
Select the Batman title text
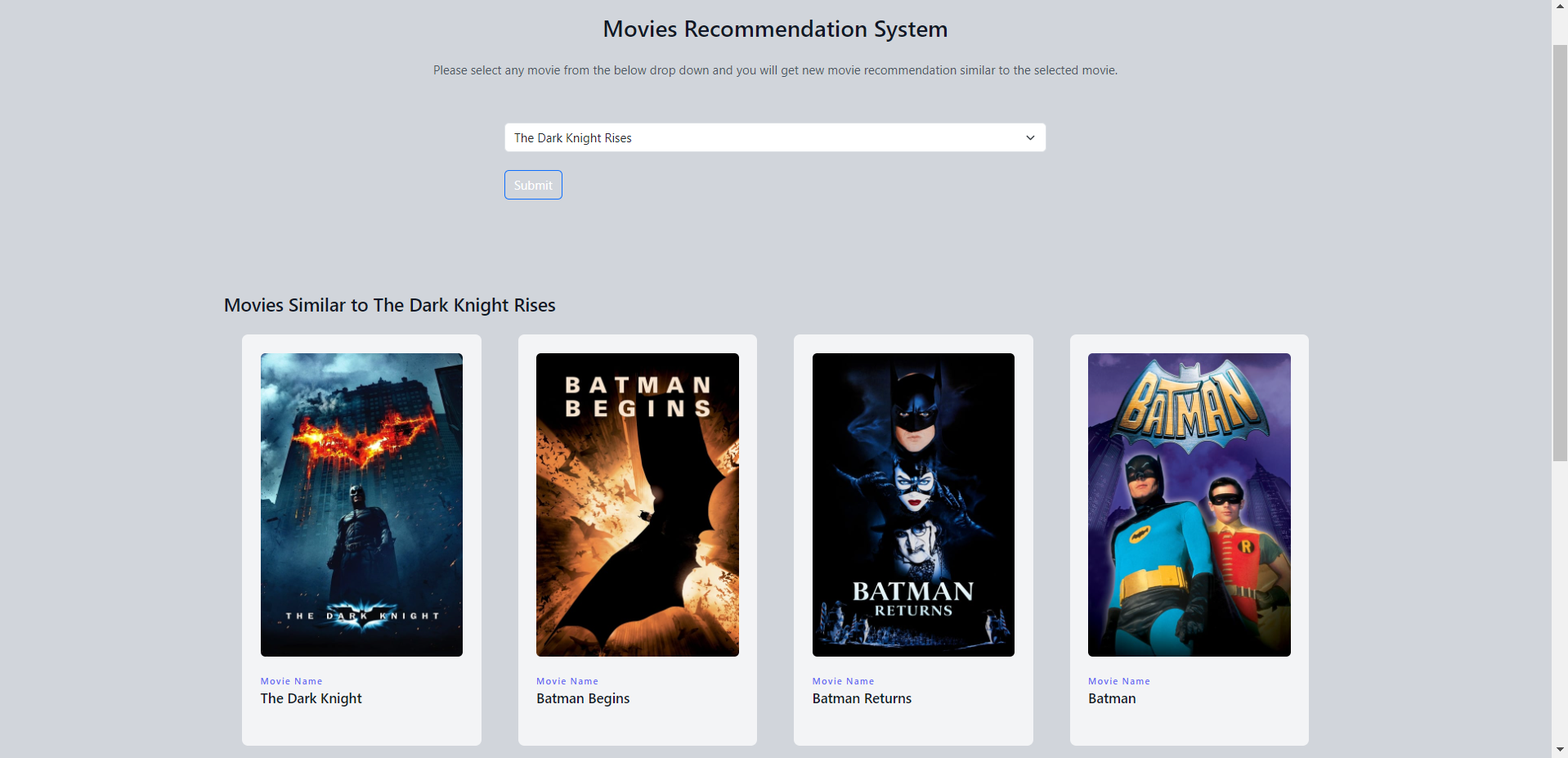click(1112, 698)
